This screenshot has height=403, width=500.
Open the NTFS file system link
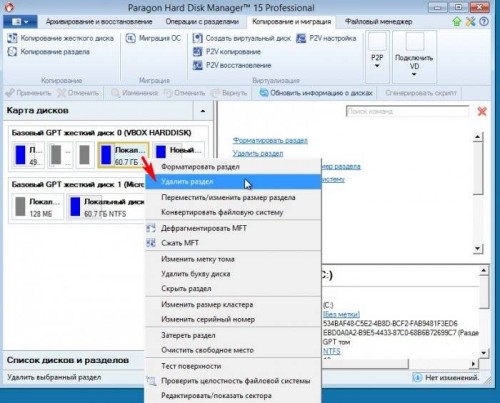point(332,351)
